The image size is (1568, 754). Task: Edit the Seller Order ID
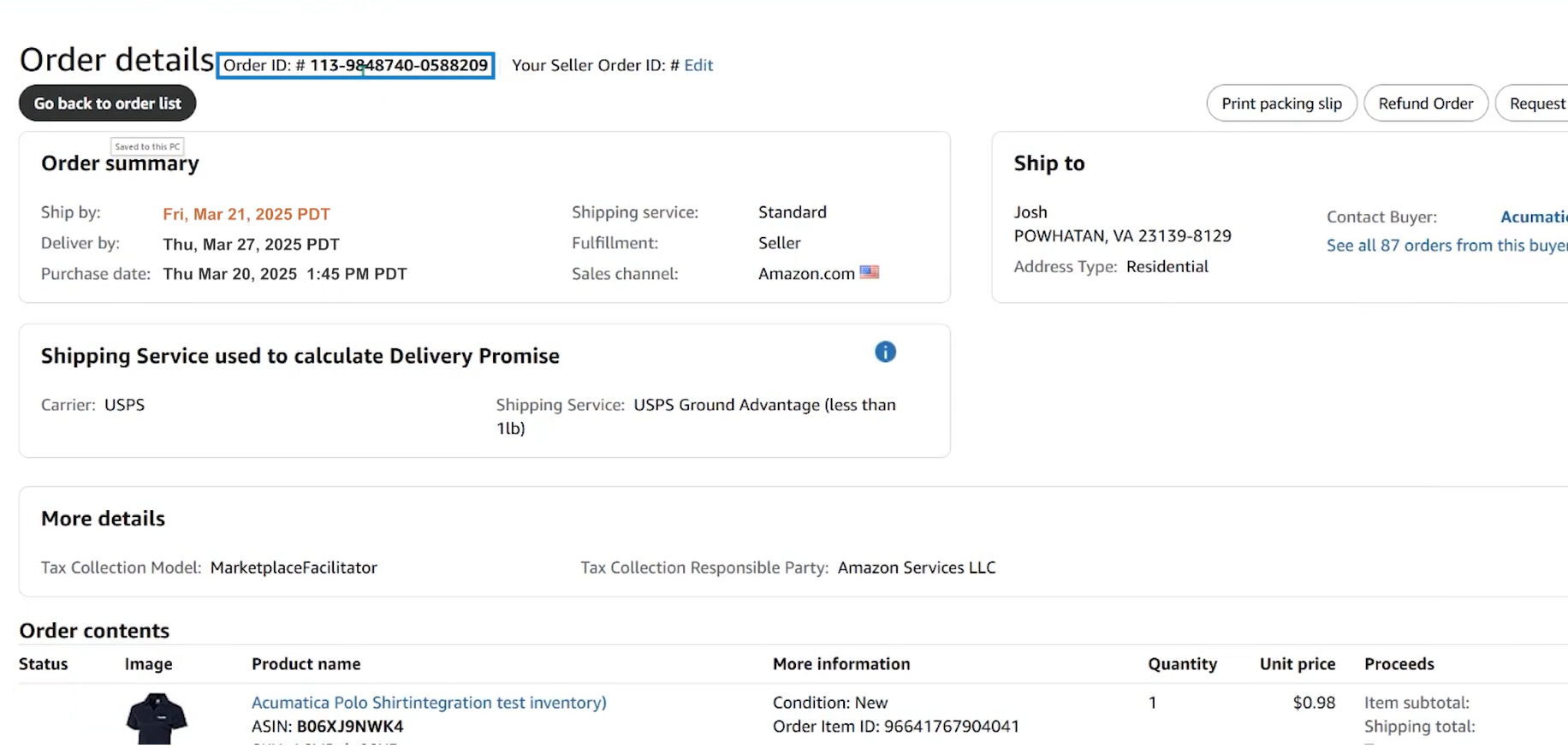click(x=698, y=65)
